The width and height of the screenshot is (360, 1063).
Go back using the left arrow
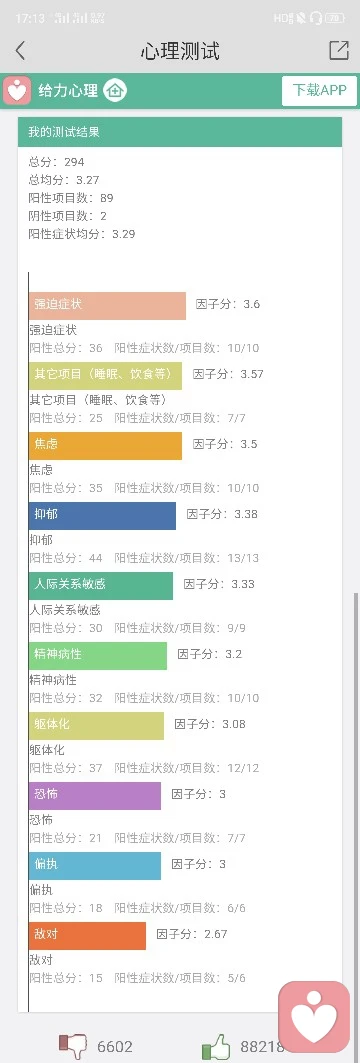tap(20, 51)
